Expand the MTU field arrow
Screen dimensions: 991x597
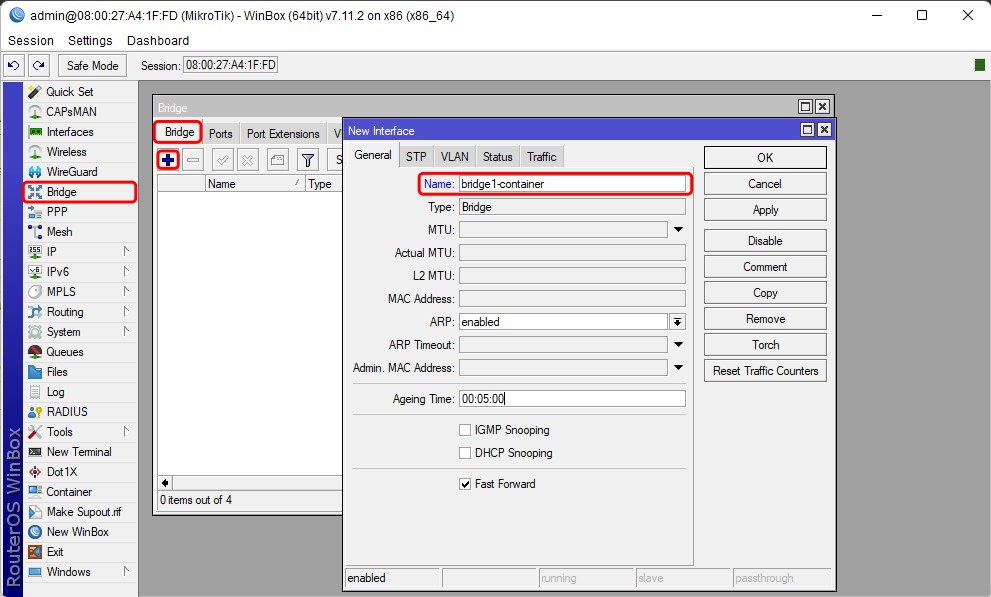[677, 230]
